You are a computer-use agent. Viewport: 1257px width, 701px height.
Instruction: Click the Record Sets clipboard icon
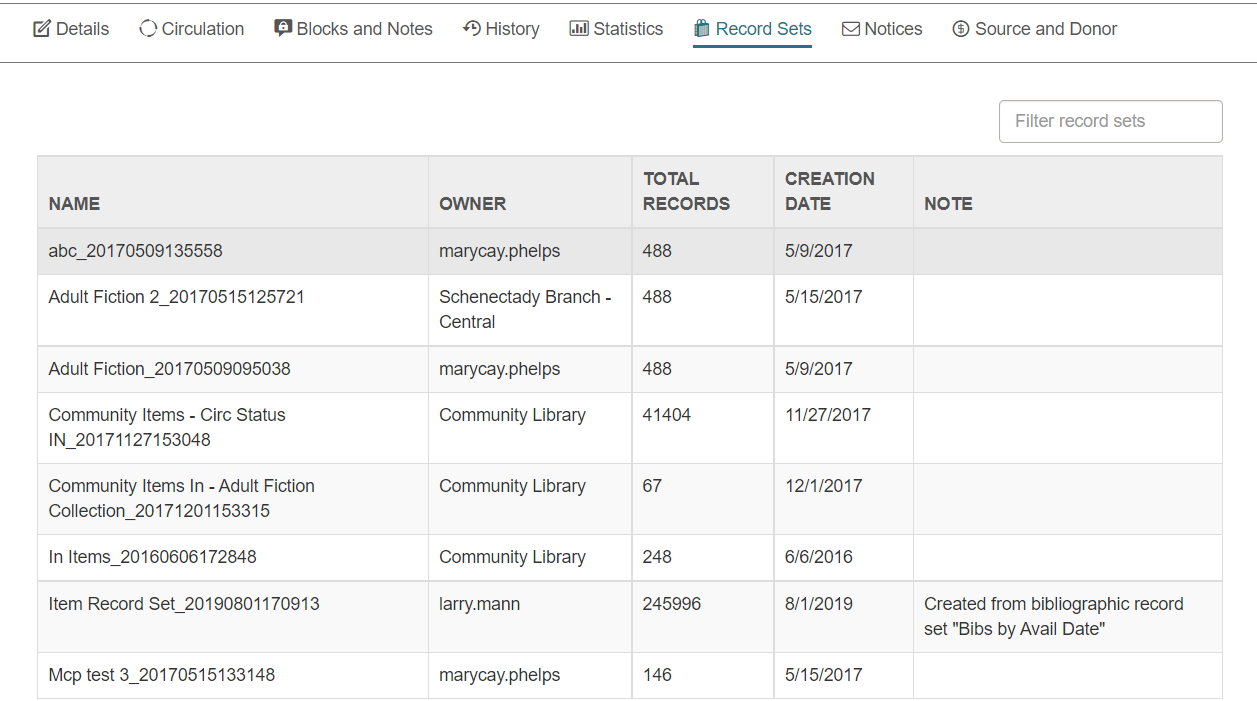tap(702, 28)
